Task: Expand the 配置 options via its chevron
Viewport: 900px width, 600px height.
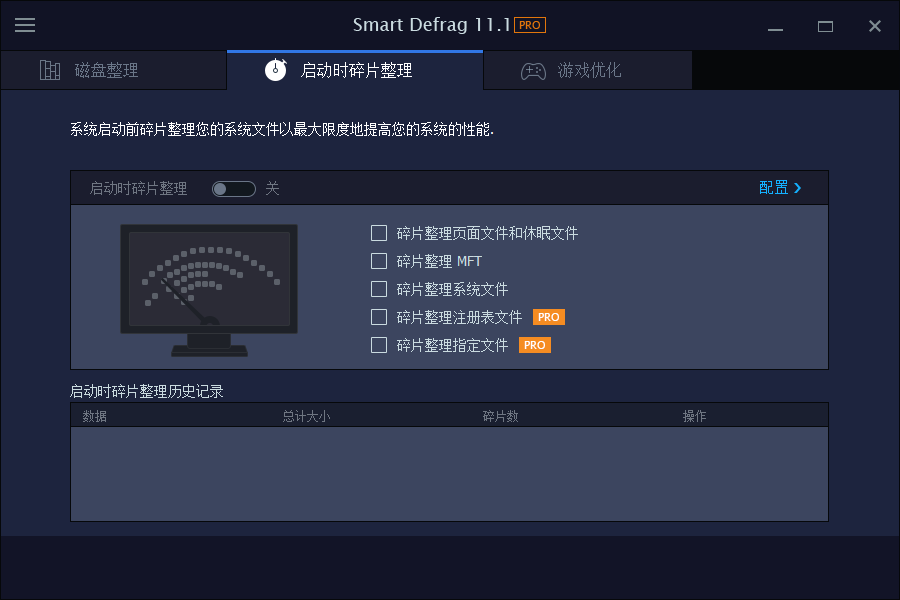Action: tap(796, 188)
